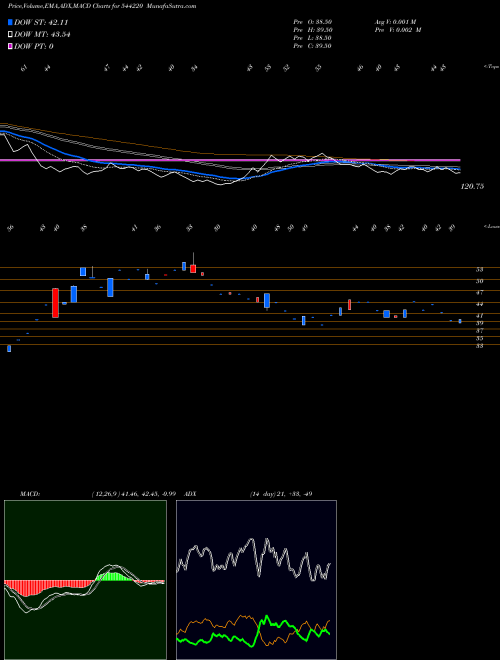Click the 'Pre O: 38.50' open value
500x660 pixels.
tap(312, 22)
